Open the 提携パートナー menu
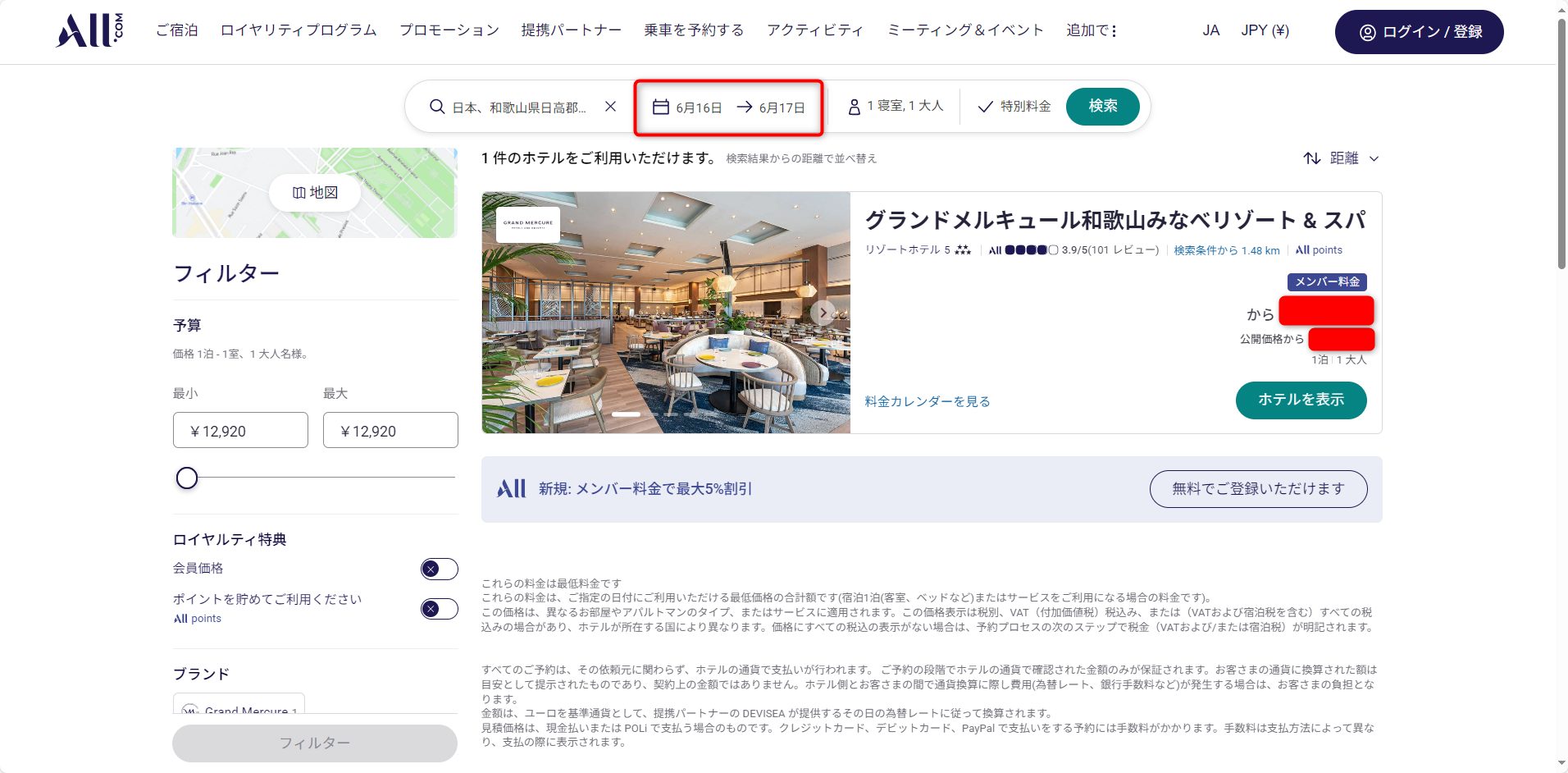 coord(571,30)
